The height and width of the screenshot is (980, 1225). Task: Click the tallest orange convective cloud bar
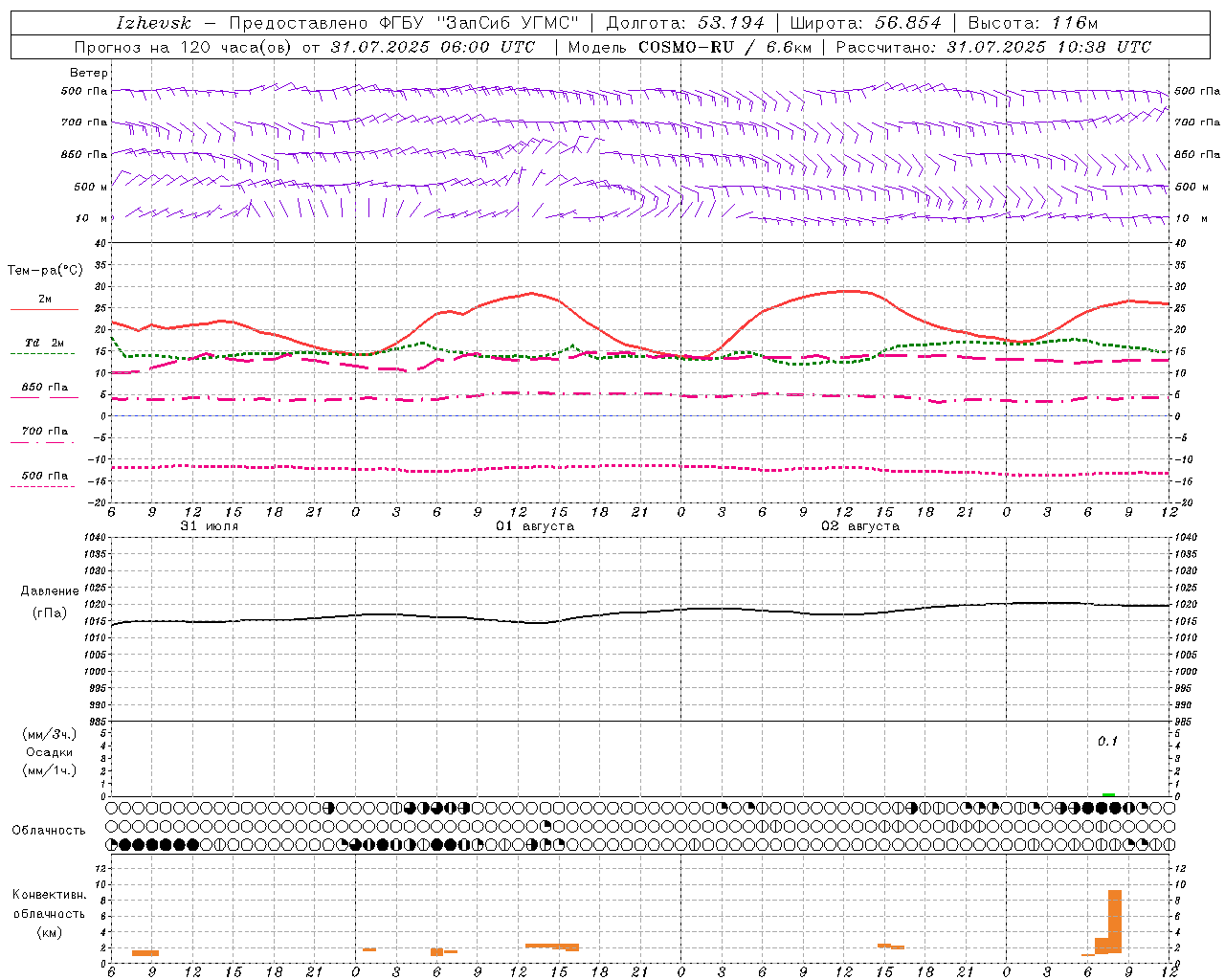click(1115, 922)
